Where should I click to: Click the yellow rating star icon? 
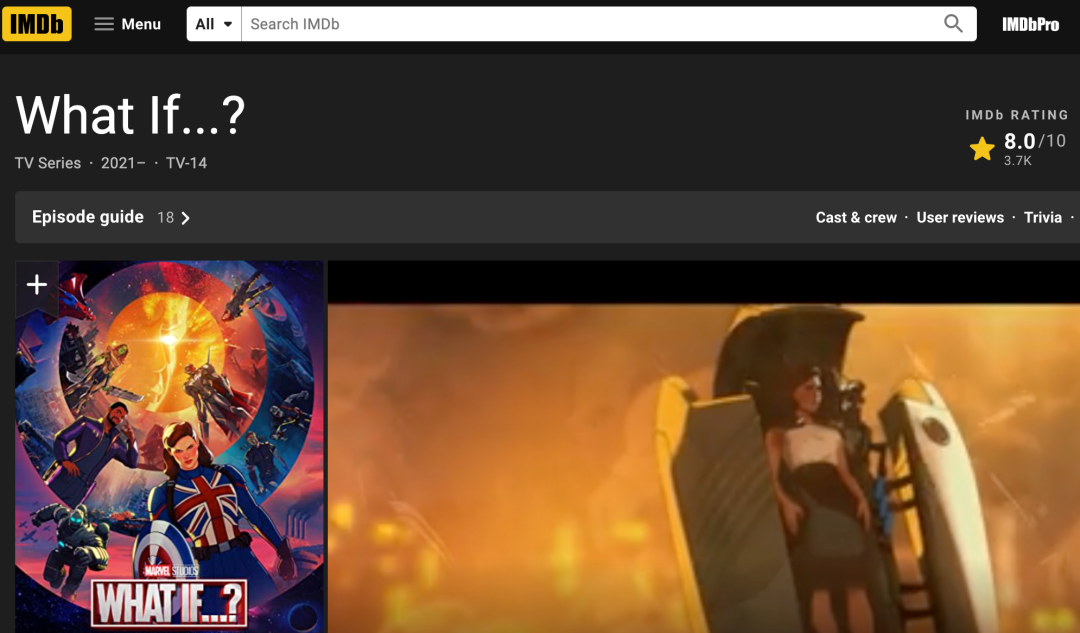pyautogui.click(x=982, y=149)
